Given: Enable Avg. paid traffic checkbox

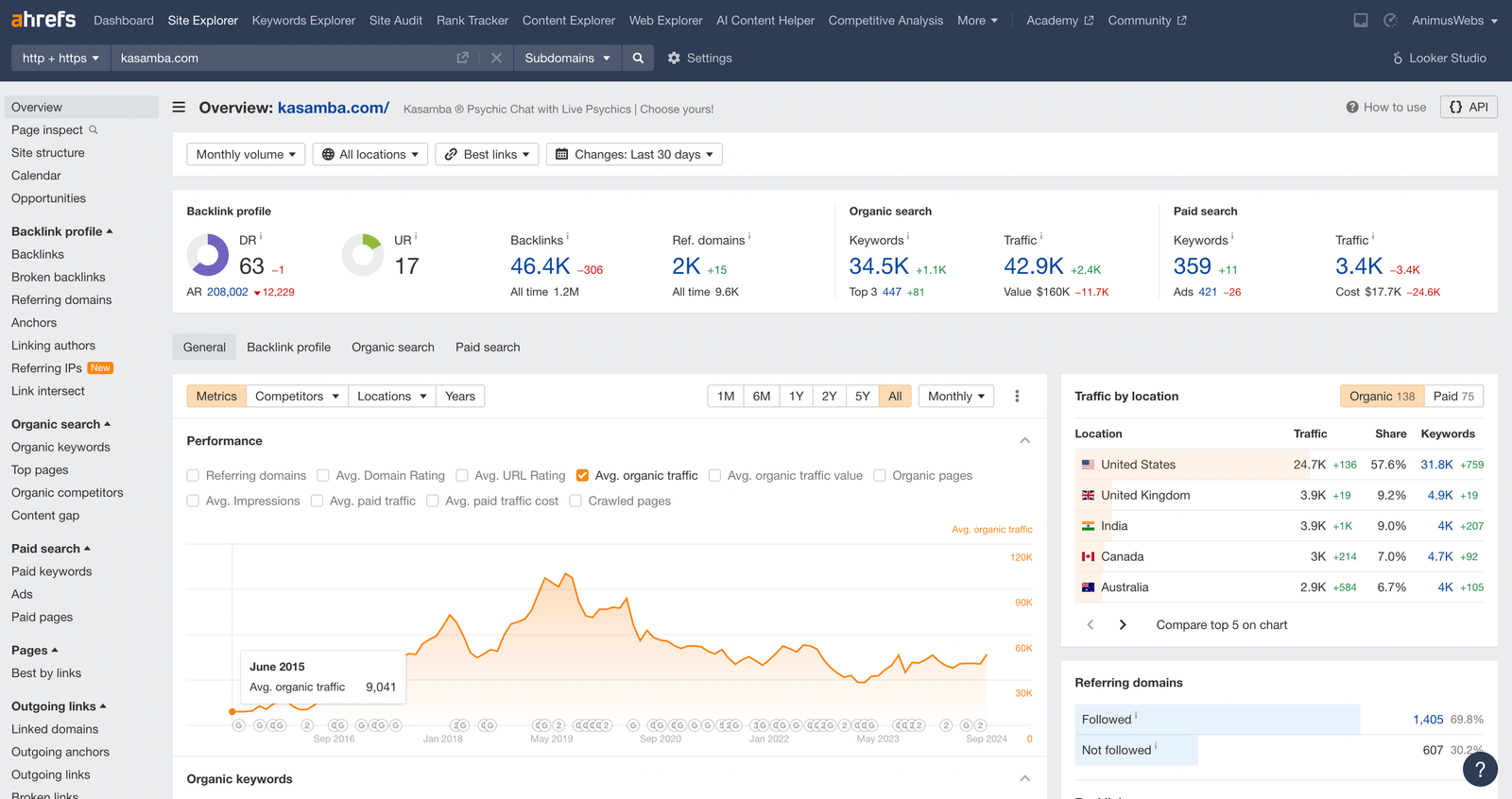Looking at the screenshot, I should [x=318, y=501].
